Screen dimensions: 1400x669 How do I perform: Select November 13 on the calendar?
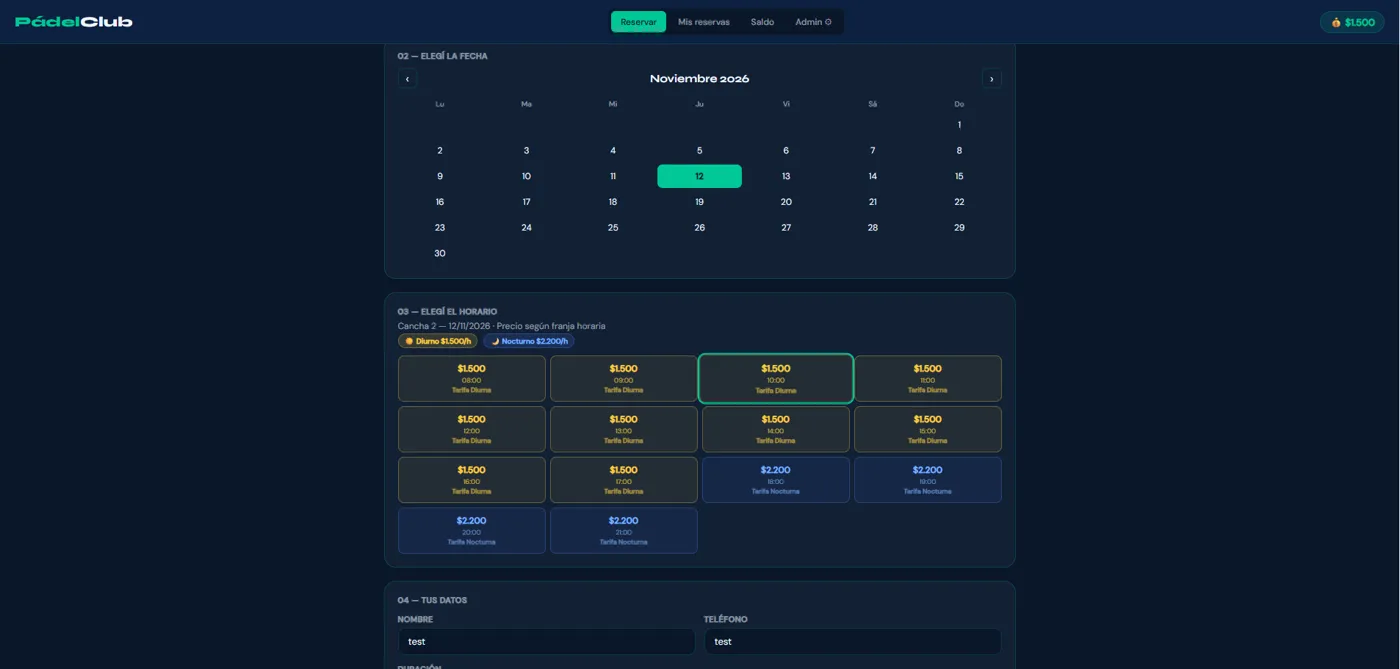786,176
